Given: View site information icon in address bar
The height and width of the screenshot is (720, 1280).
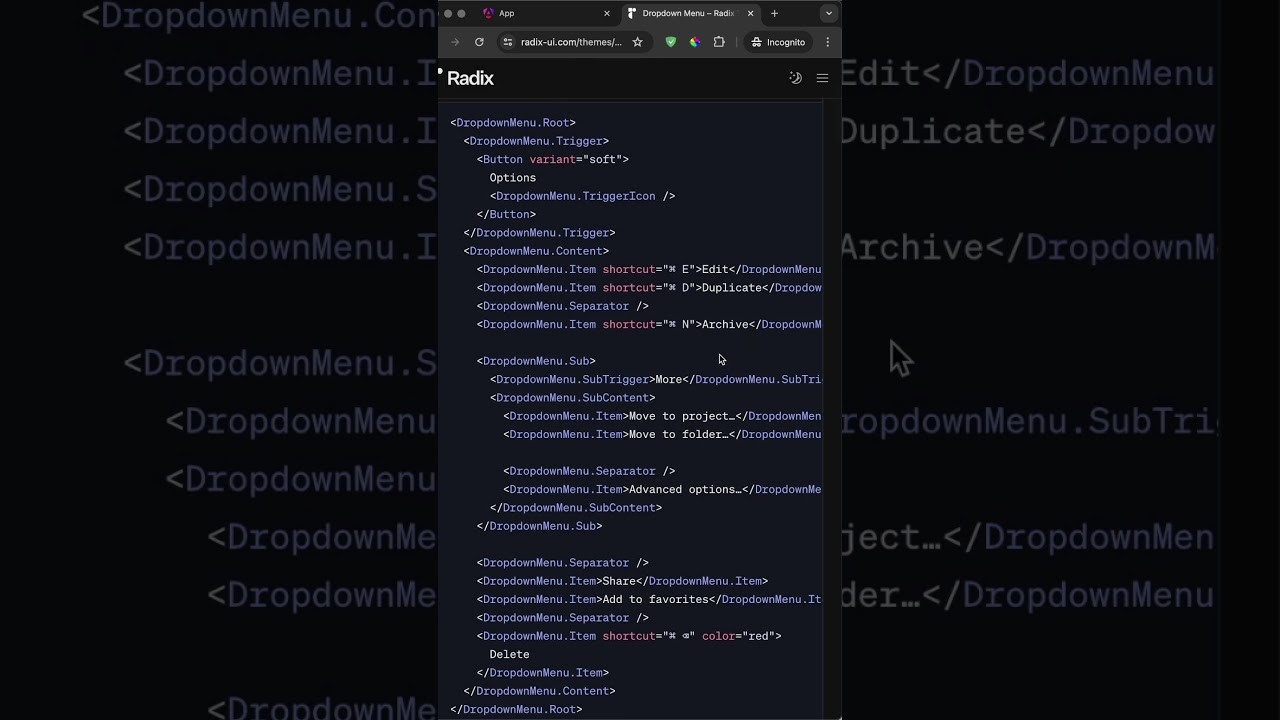Looking at the screenshot, I should point(508,42).
